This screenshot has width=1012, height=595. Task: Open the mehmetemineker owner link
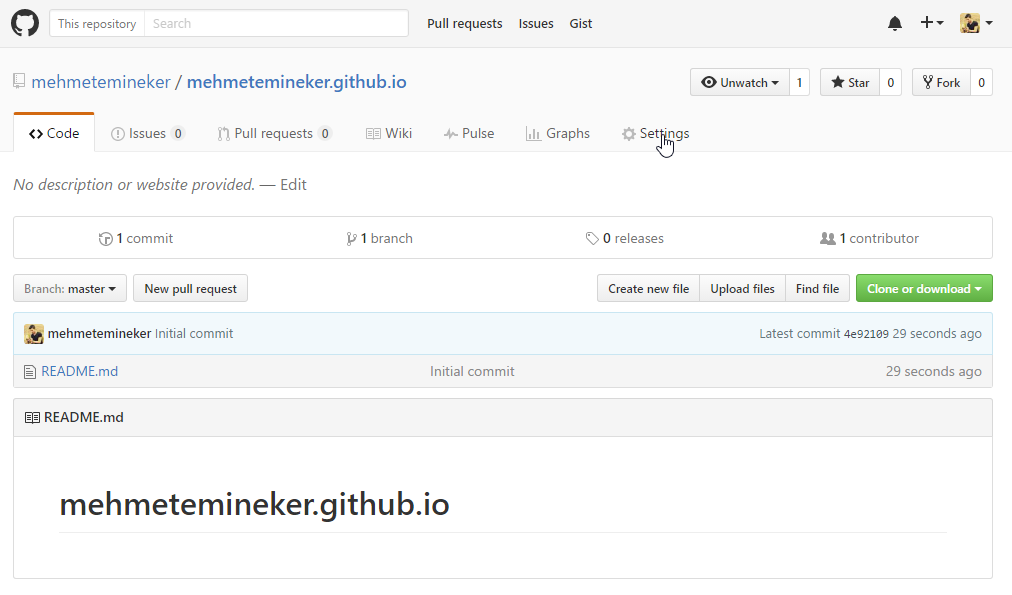101,82
